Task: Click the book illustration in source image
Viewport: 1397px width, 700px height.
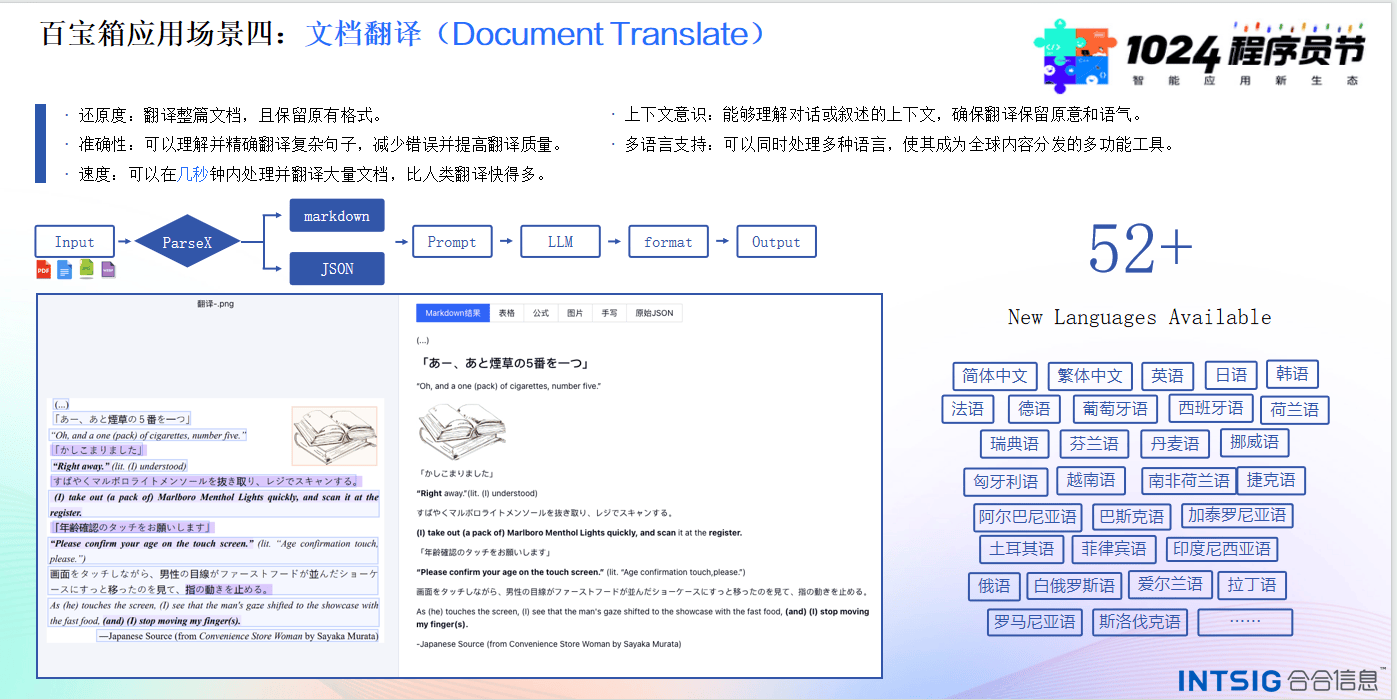Action: 335,434
